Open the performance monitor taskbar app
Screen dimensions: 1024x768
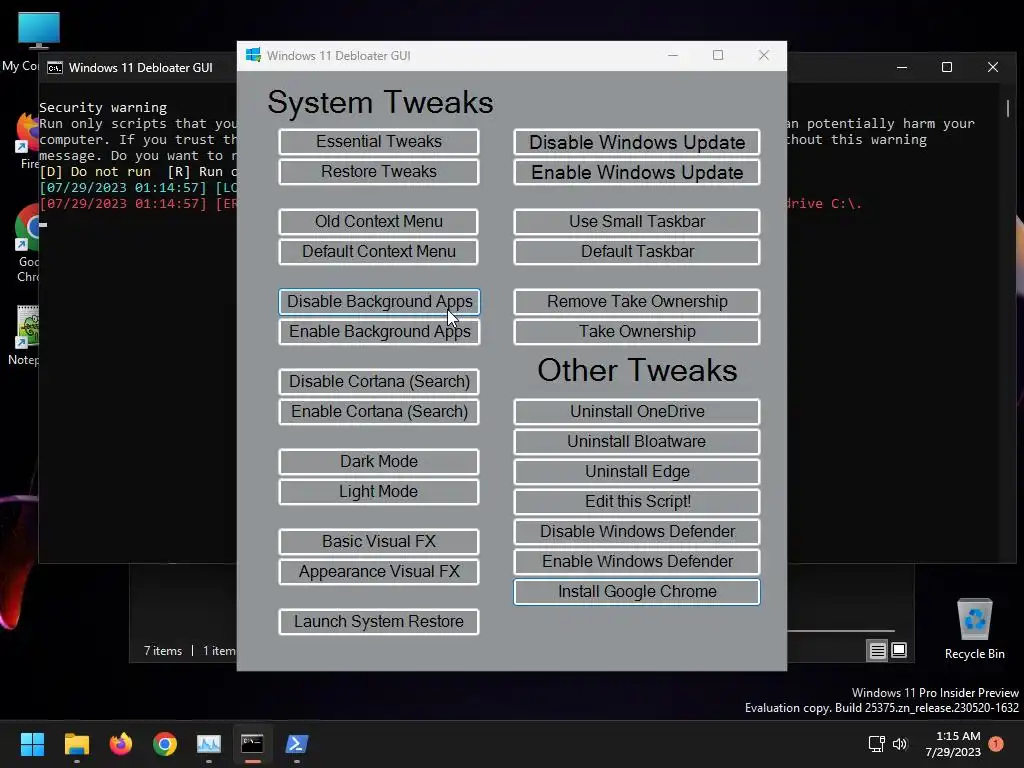pos(209,744)
